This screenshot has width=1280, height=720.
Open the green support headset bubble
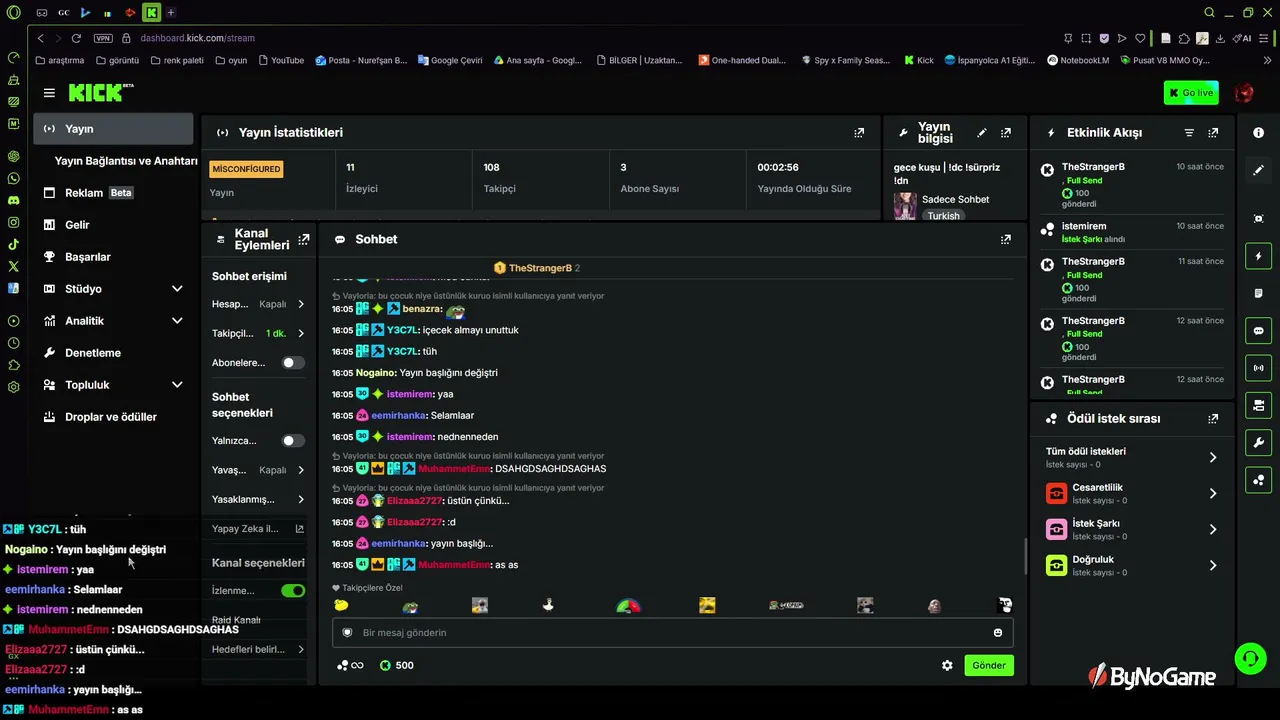pos(1250,659)
